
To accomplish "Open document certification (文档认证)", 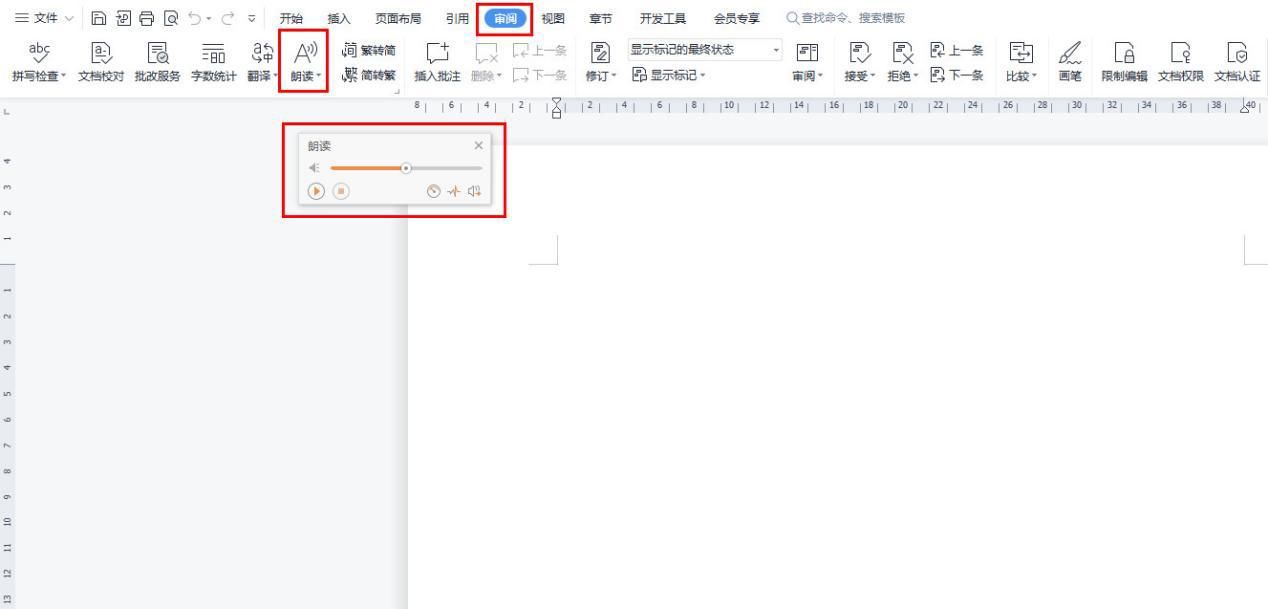I will click(x=1237, y=62).
